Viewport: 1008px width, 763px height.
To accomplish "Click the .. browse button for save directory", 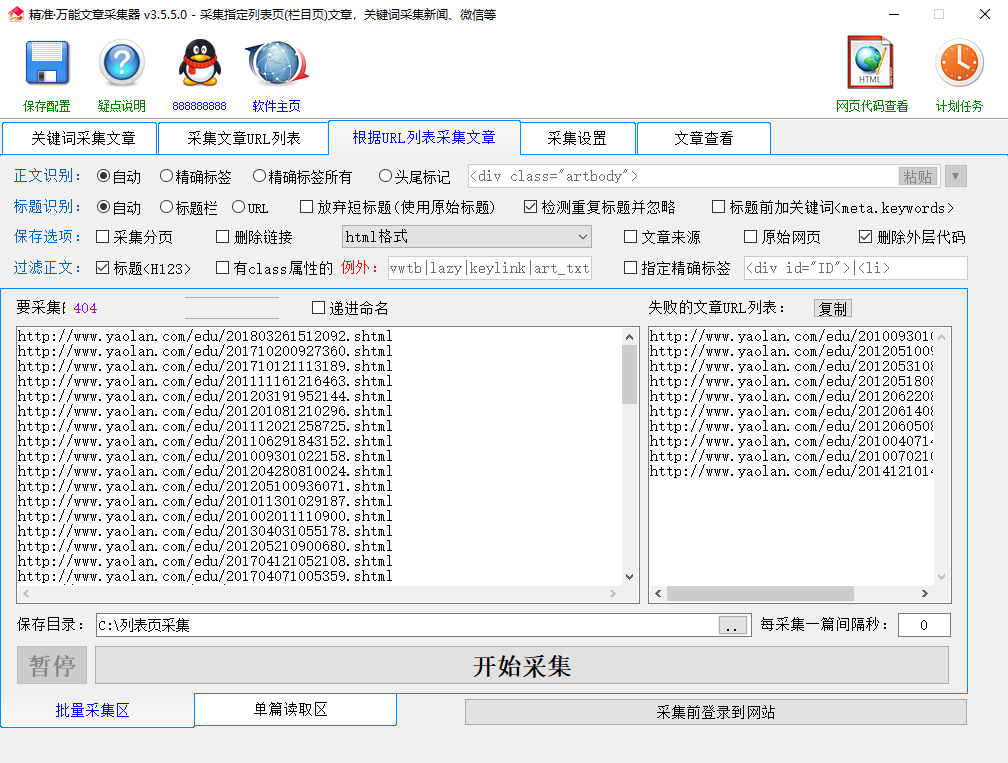I will [732, 624].
